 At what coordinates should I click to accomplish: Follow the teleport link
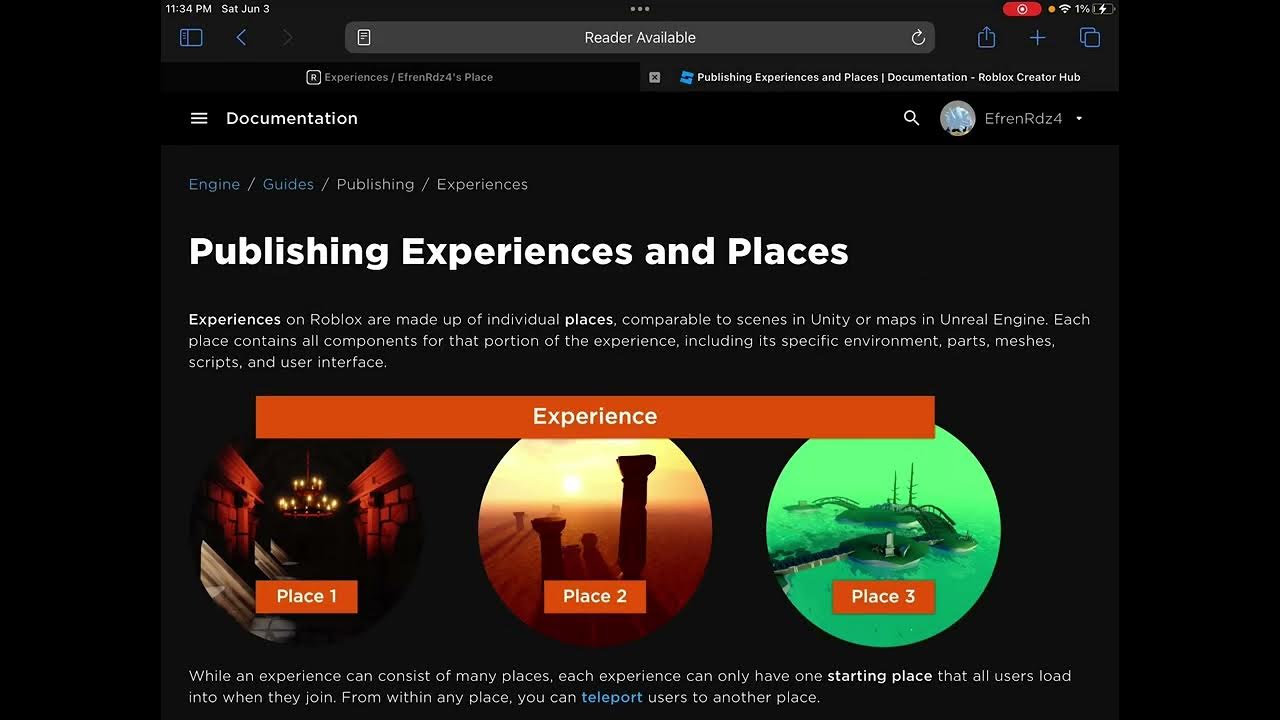(612, 697)
